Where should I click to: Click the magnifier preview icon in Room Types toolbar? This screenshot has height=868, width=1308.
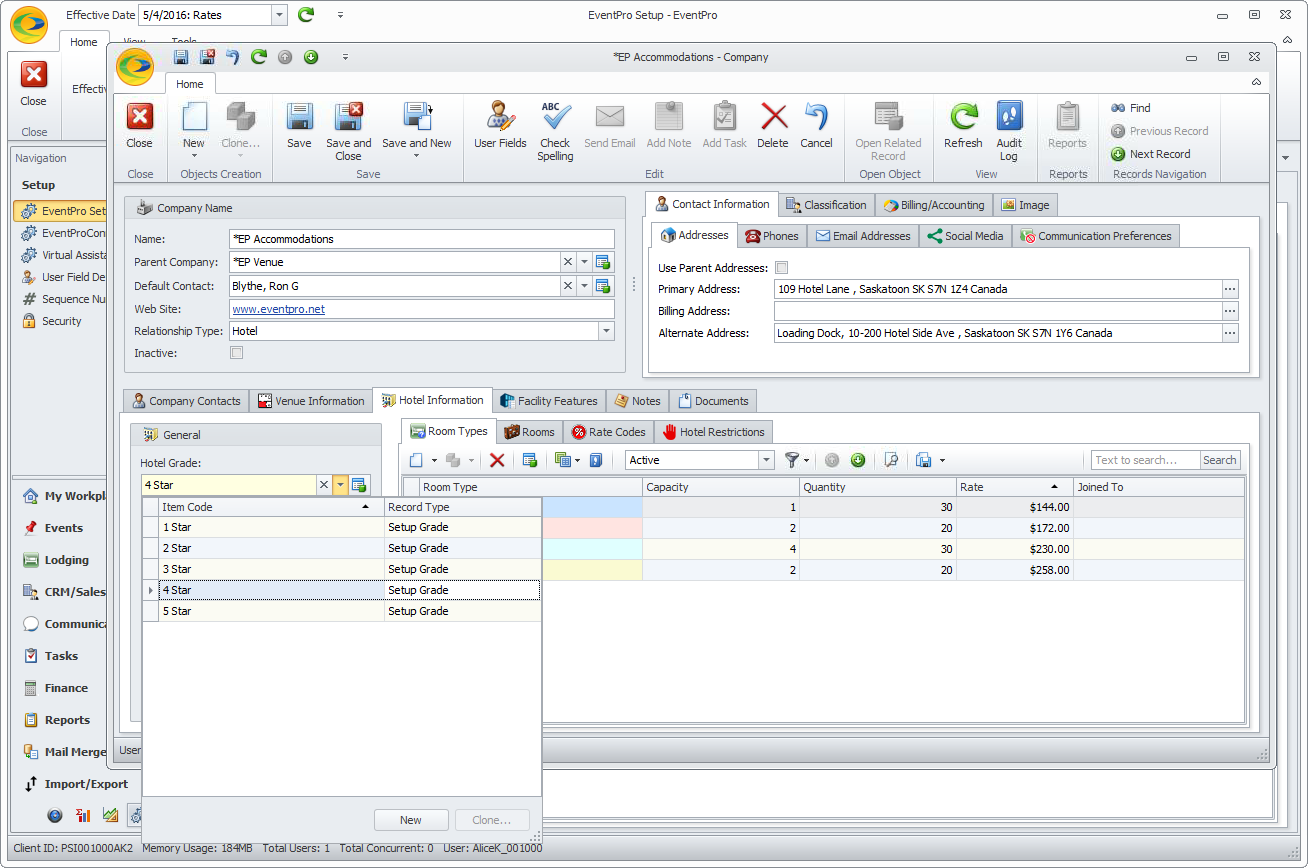pyautogui.click(x=891, y=460)
